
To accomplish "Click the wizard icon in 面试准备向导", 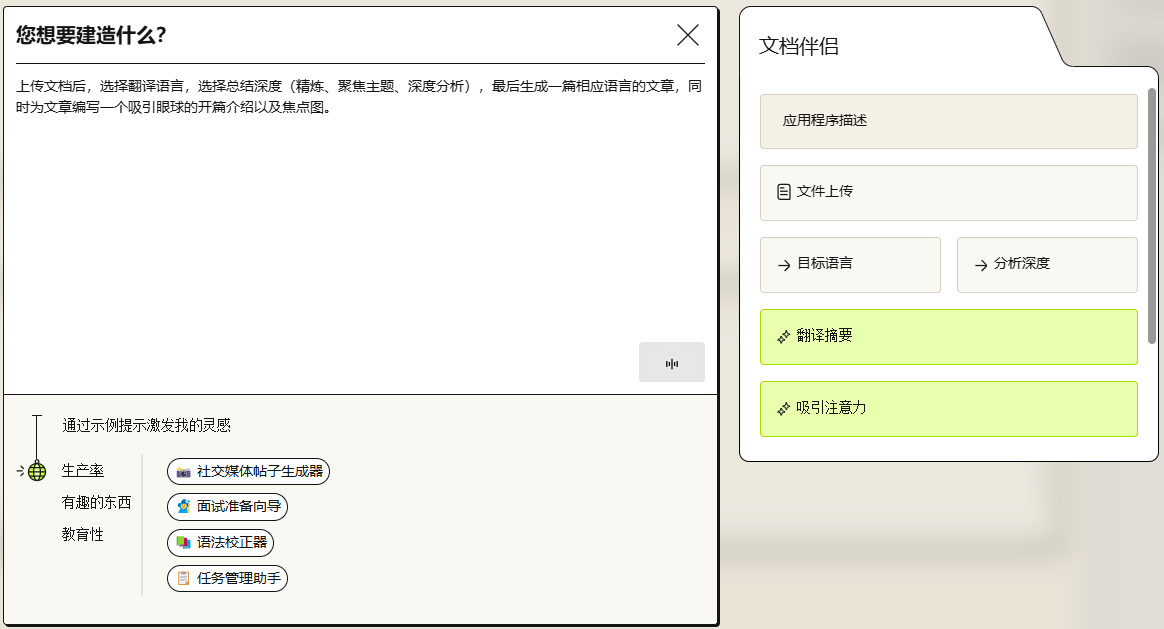I will (x=183, y=506).
